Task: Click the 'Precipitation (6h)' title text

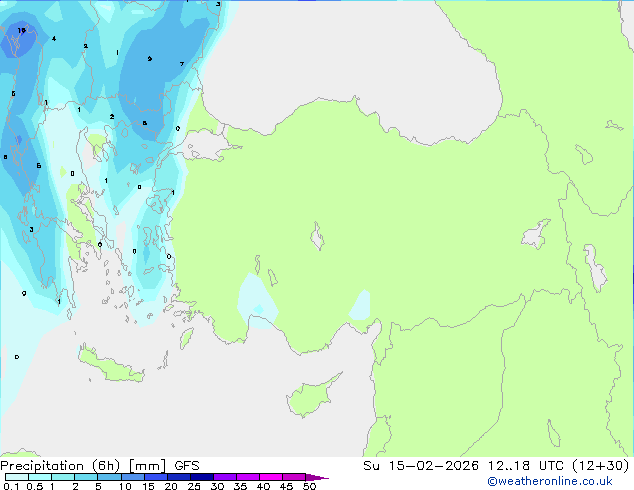Action: click(x=60, y=466)
